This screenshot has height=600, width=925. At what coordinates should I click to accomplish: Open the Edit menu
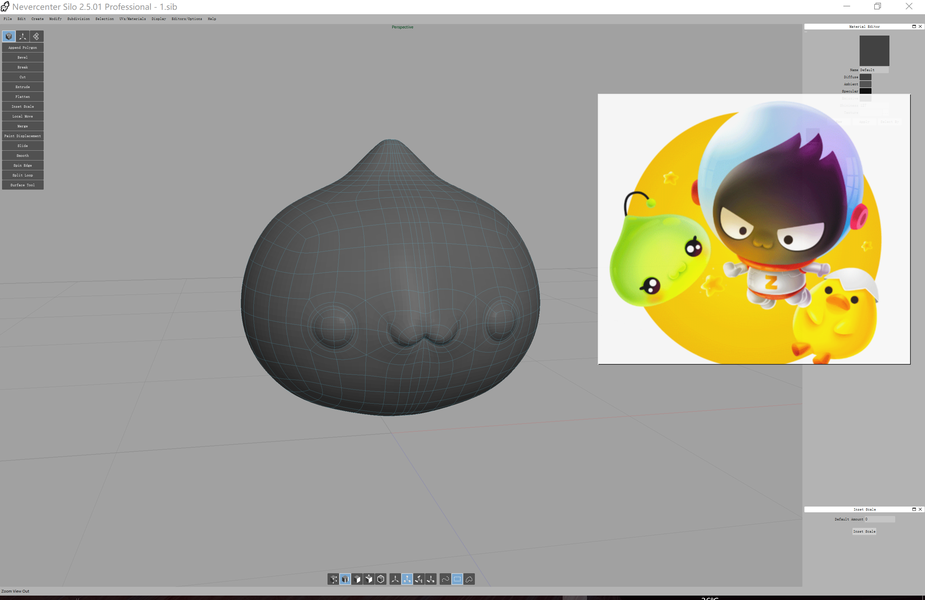click(21, 19)
